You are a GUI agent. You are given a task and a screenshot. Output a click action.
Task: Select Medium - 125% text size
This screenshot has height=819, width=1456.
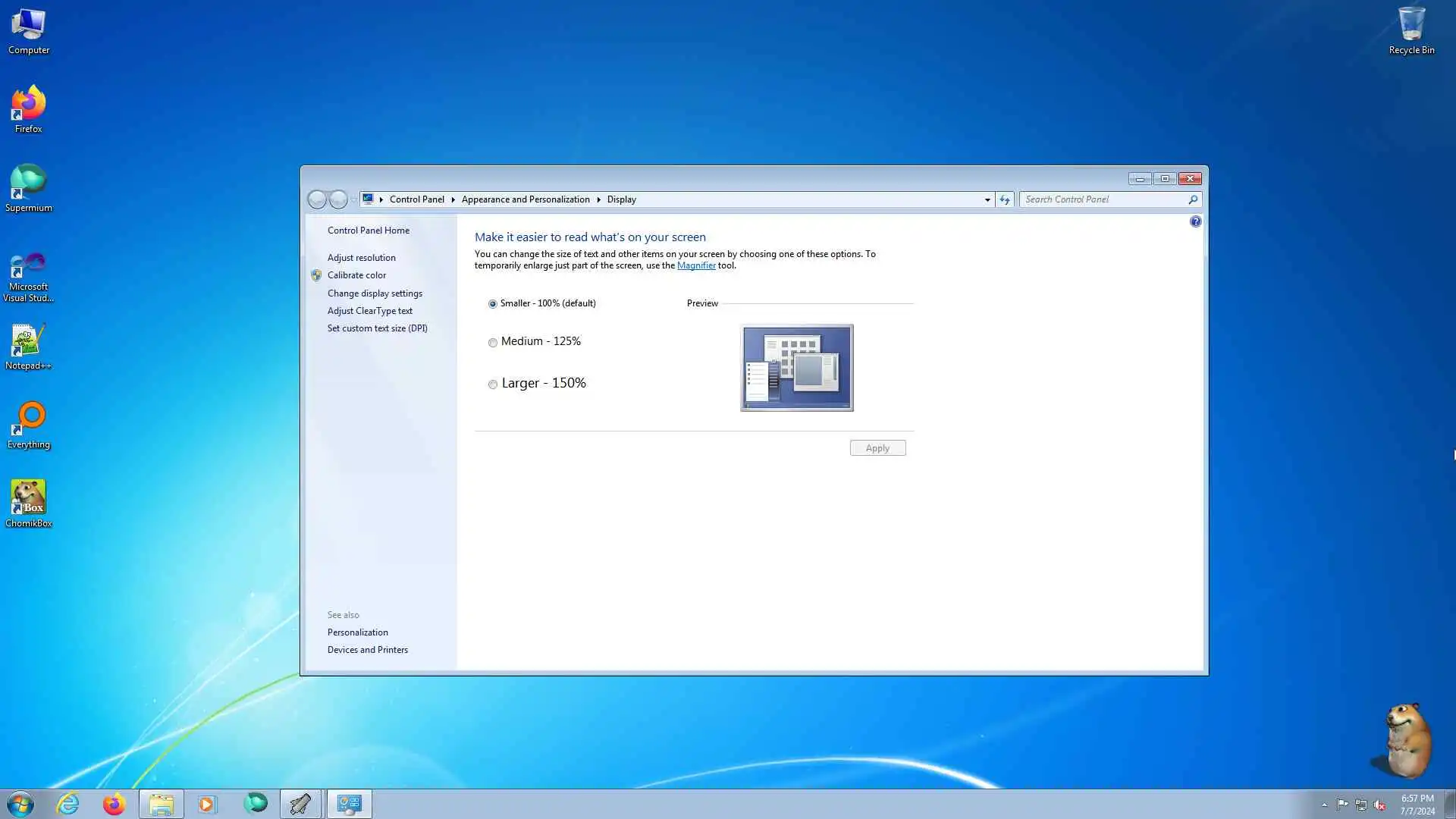[493, 343]
